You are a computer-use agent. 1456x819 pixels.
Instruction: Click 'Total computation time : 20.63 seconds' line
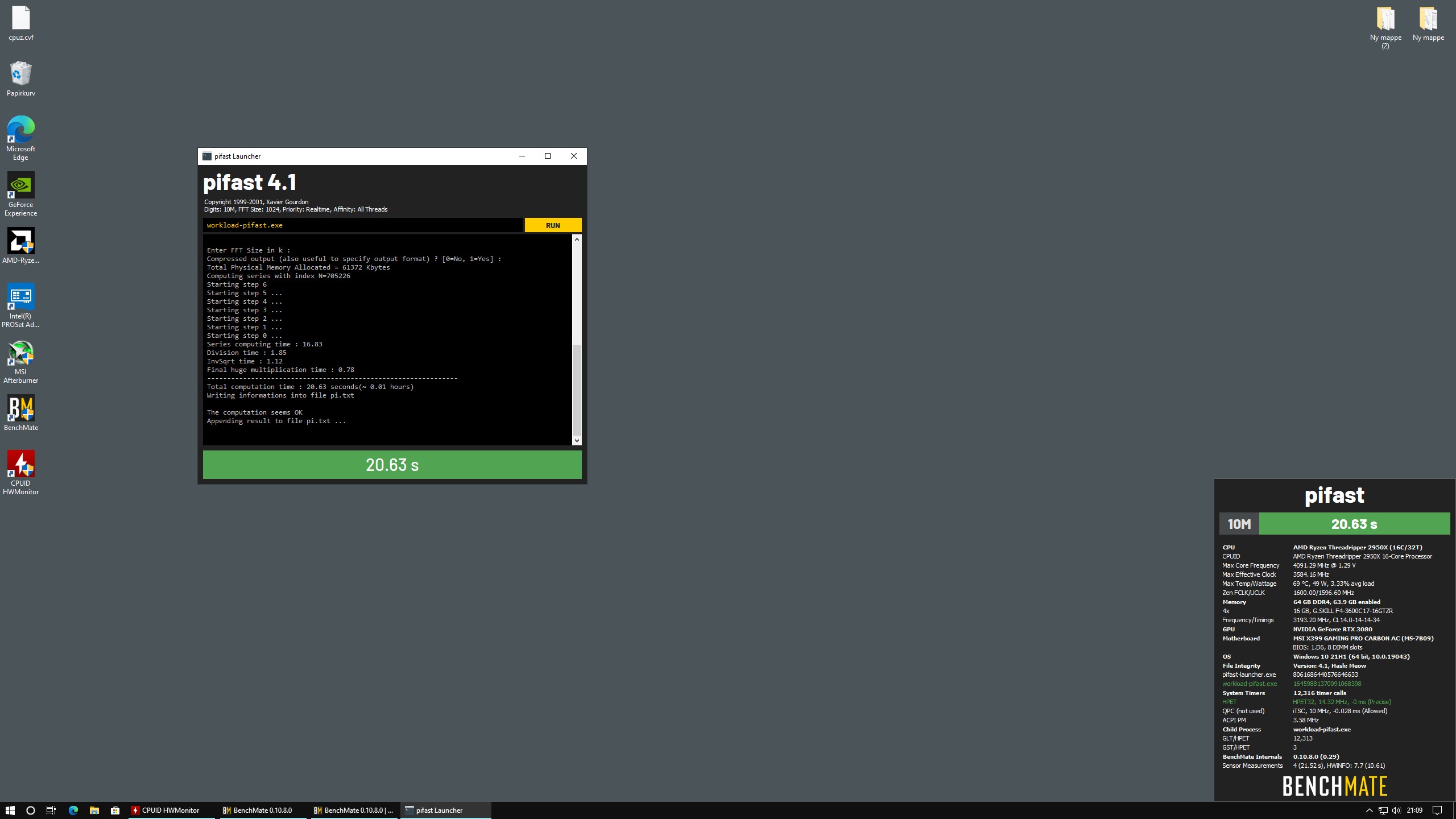tap(311, 387)
